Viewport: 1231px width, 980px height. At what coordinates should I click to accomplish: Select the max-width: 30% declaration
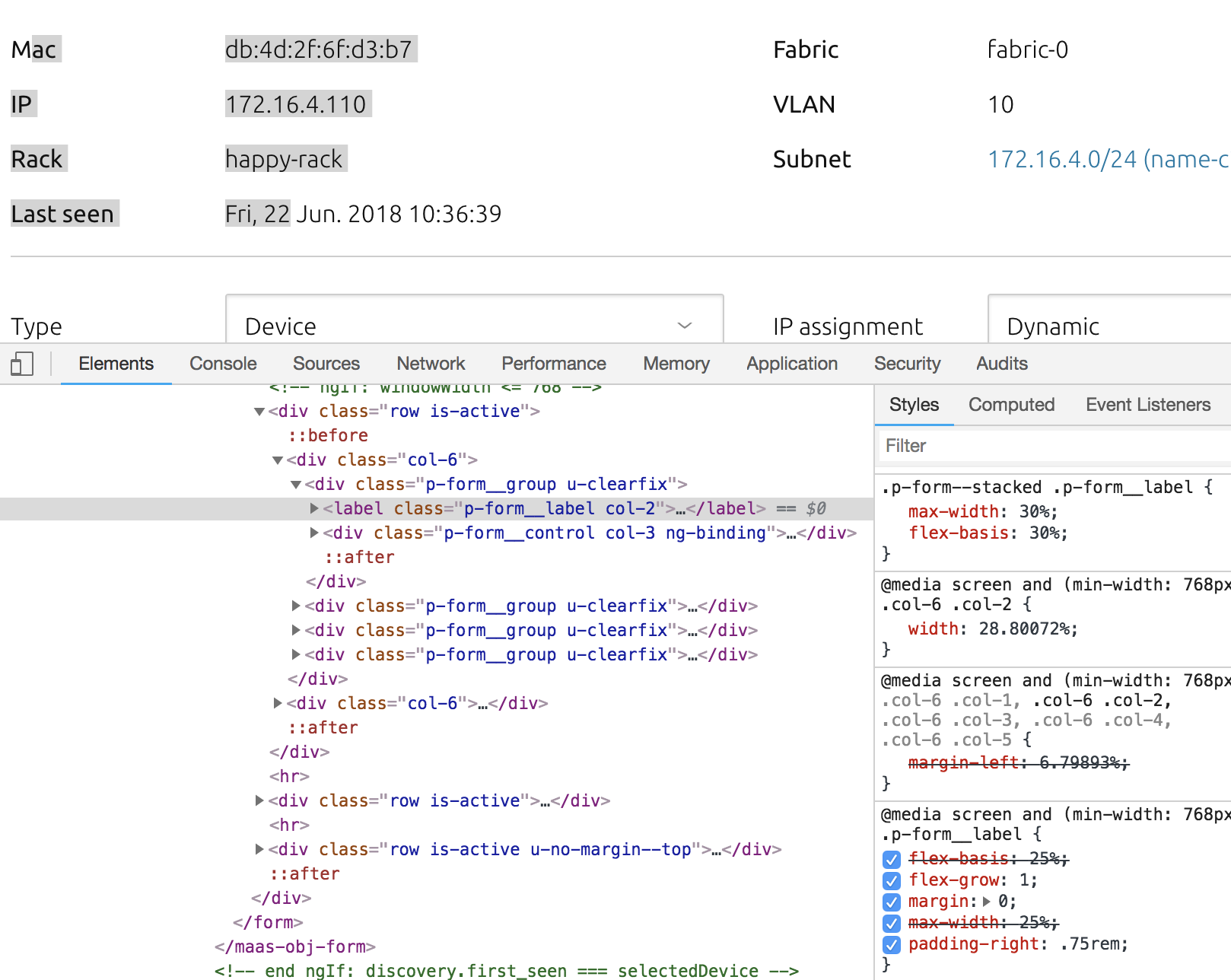pos(983,512)
